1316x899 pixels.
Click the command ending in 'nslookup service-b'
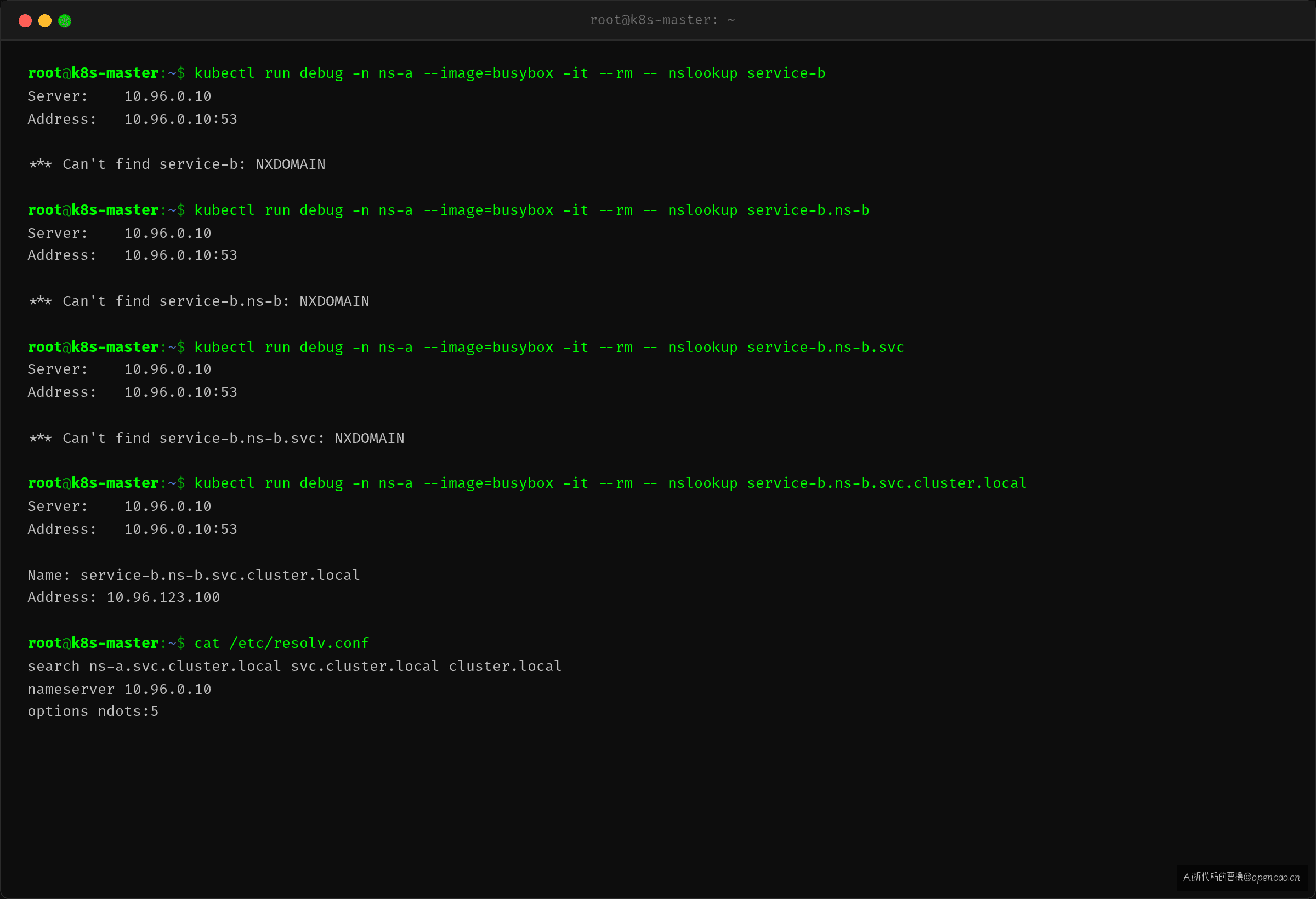point(509,73)
